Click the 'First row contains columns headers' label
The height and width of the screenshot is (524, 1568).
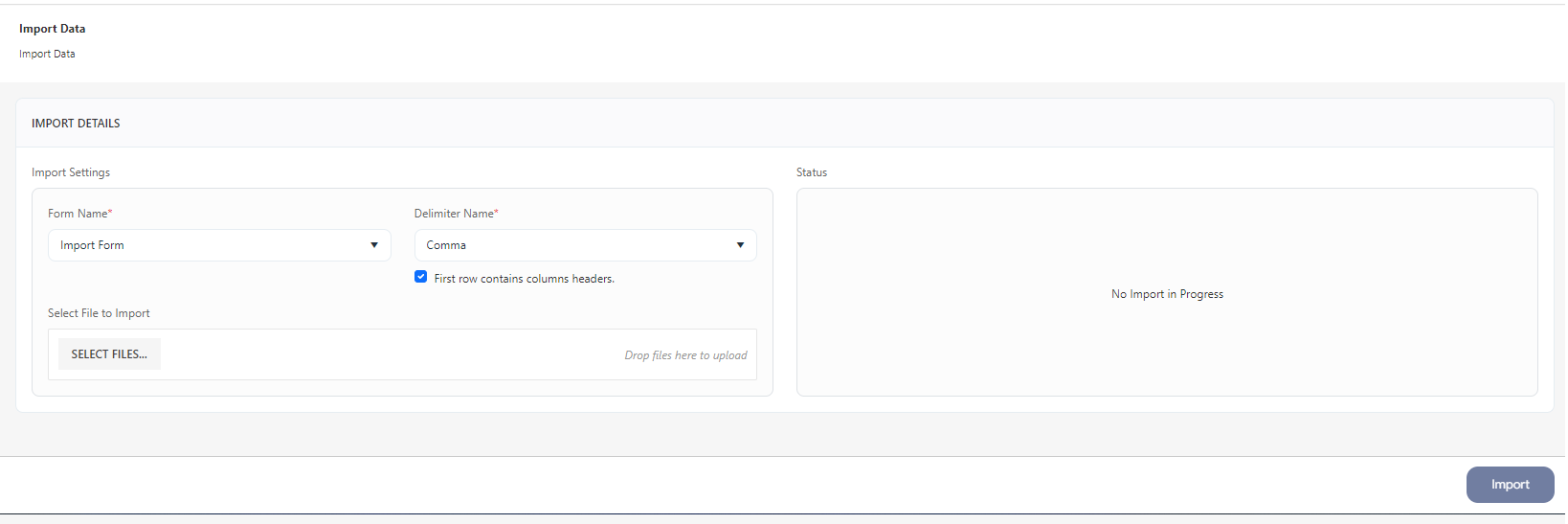pos(524,279)
